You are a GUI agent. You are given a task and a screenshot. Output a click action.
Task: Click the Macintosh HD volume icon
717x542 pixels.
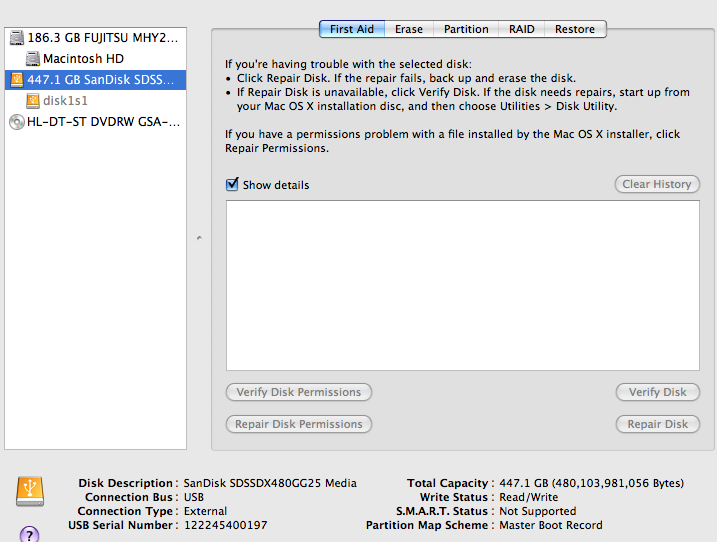32,59
